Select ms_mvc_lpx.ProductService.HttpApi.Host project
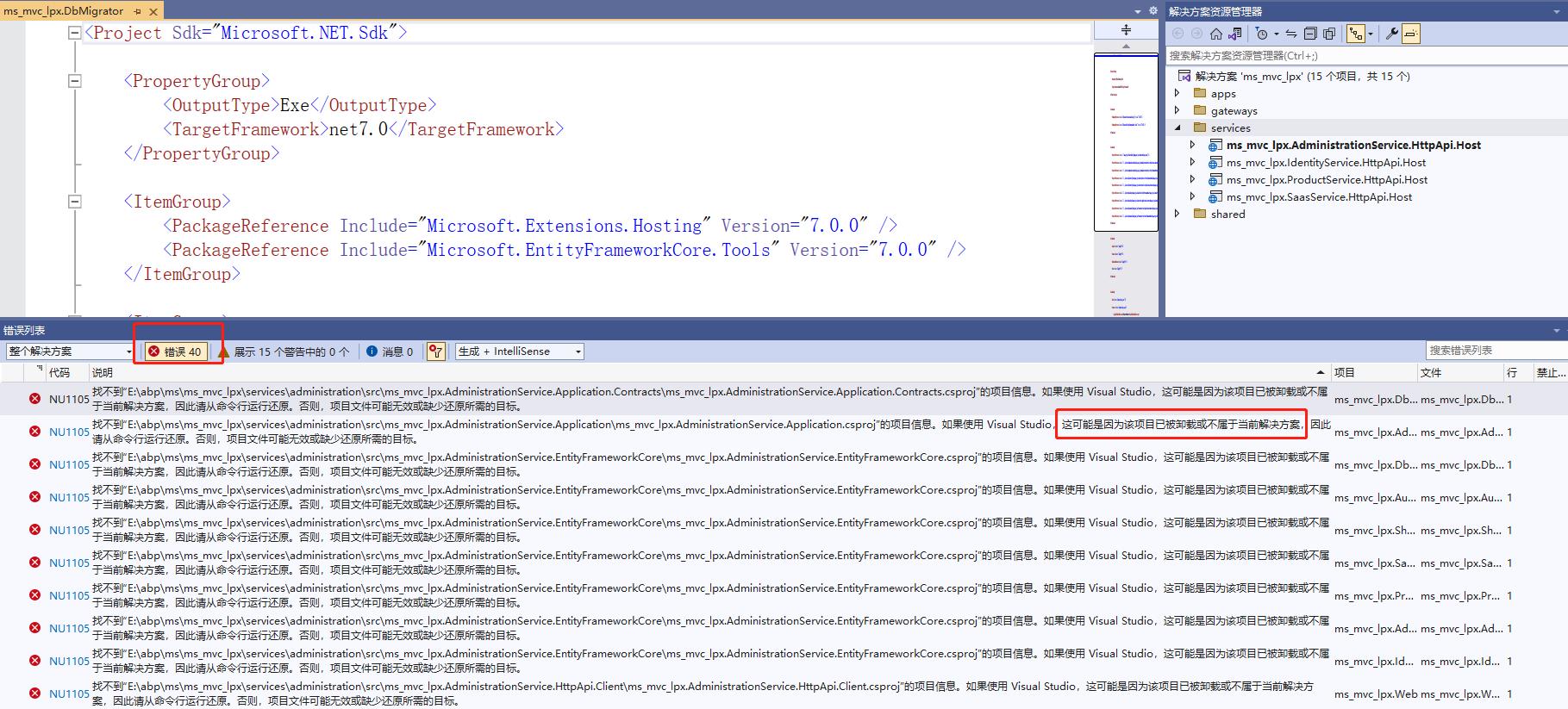The image size is (1568, 709). click(x=1327, y=179)
